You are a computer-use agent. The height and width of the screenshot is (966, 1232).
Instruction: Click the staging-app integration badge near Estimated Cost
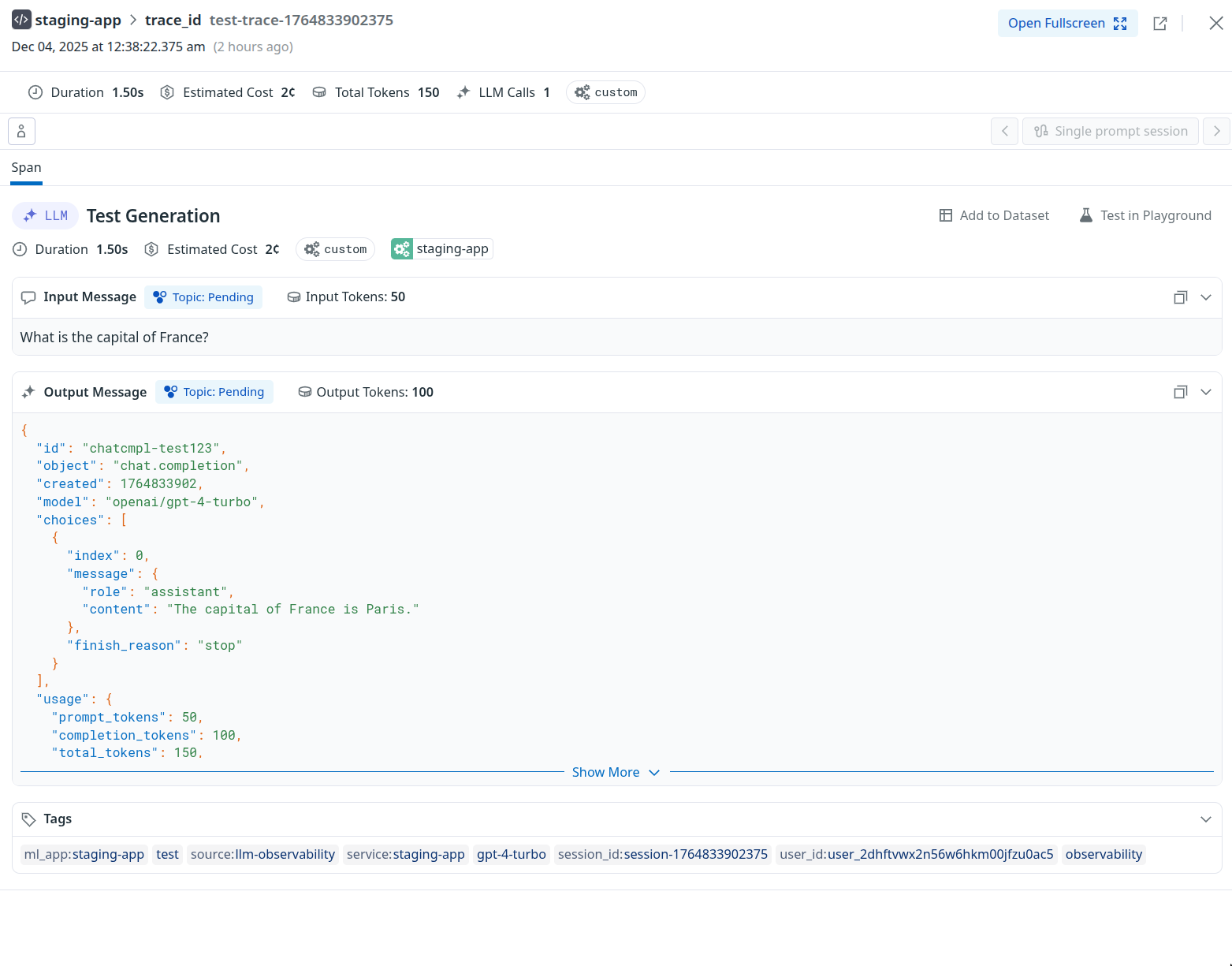coord(441,248)
